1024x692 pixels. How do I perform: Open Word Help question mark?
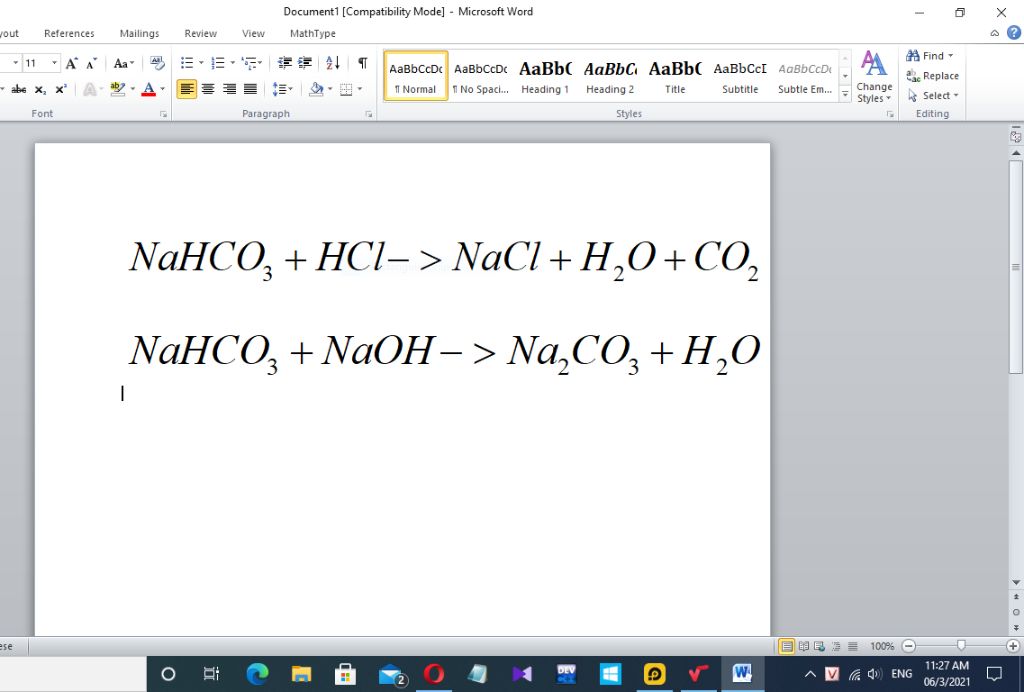pyautogui.click(x=1014, y=33)
